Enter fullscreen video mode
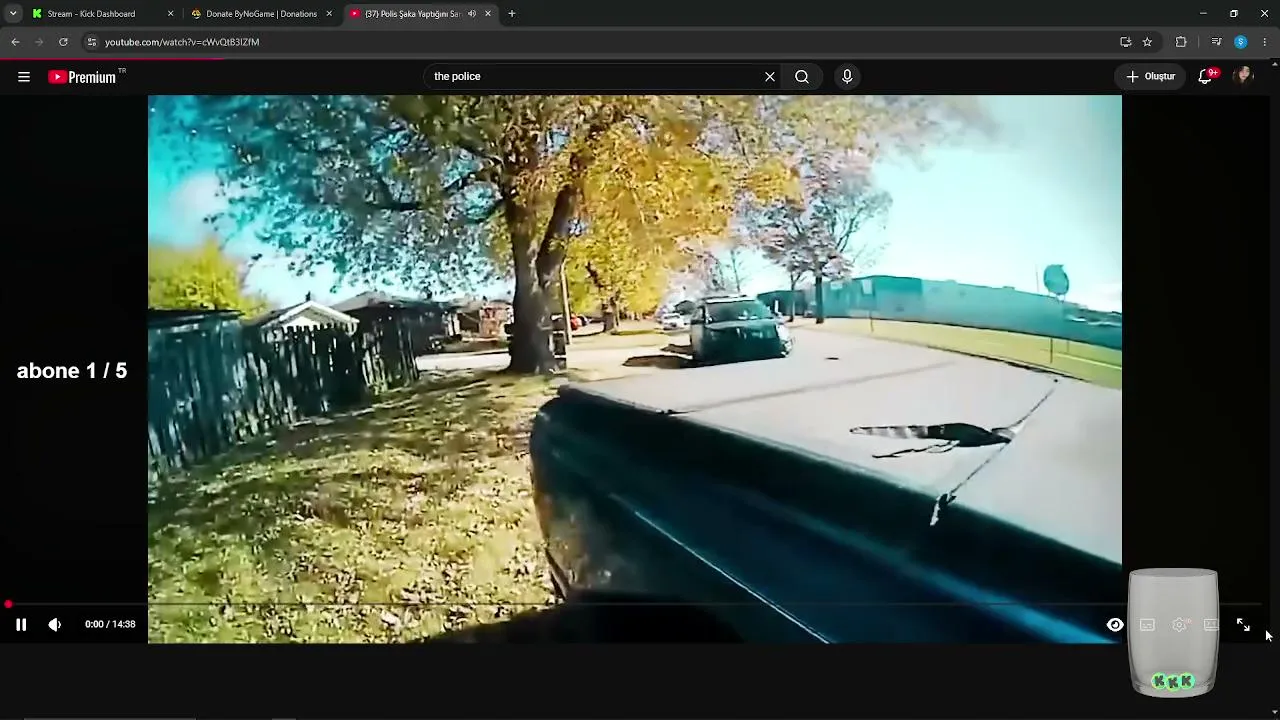Image resolution: width=1280 pixels, height=720 pixels. [1243, 625]
